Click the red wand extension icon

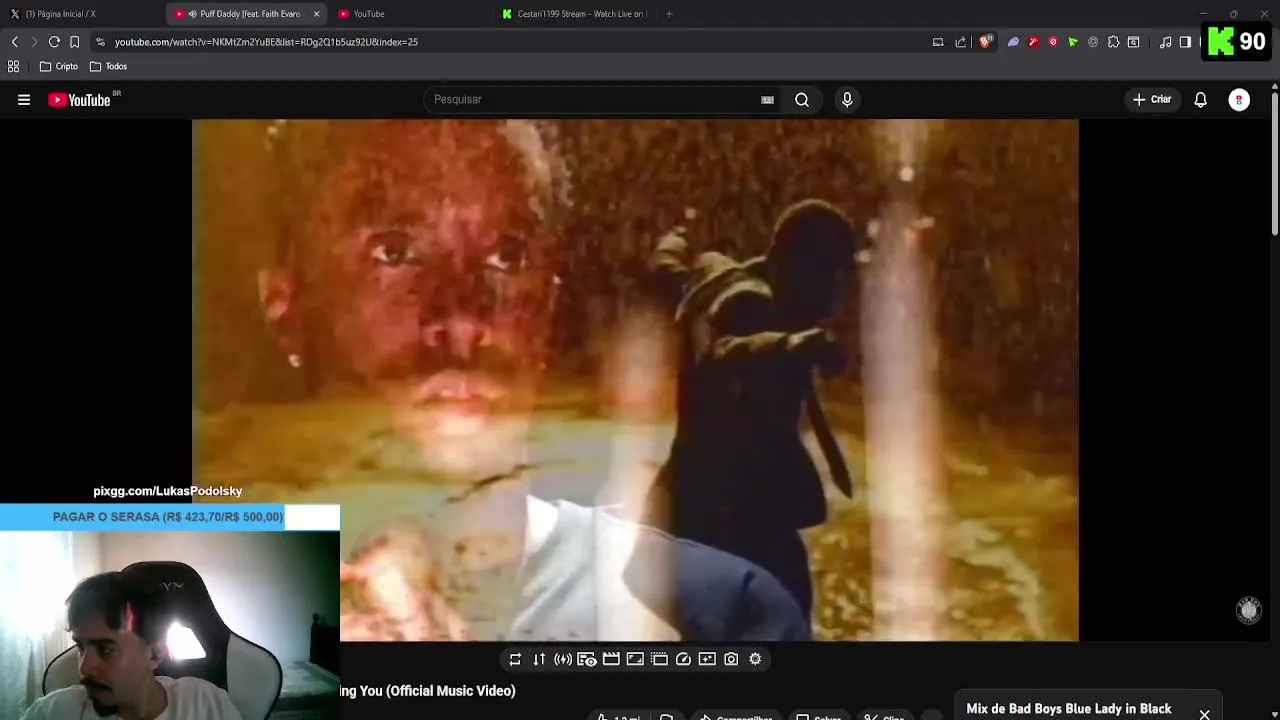(x=1033, y=42)
